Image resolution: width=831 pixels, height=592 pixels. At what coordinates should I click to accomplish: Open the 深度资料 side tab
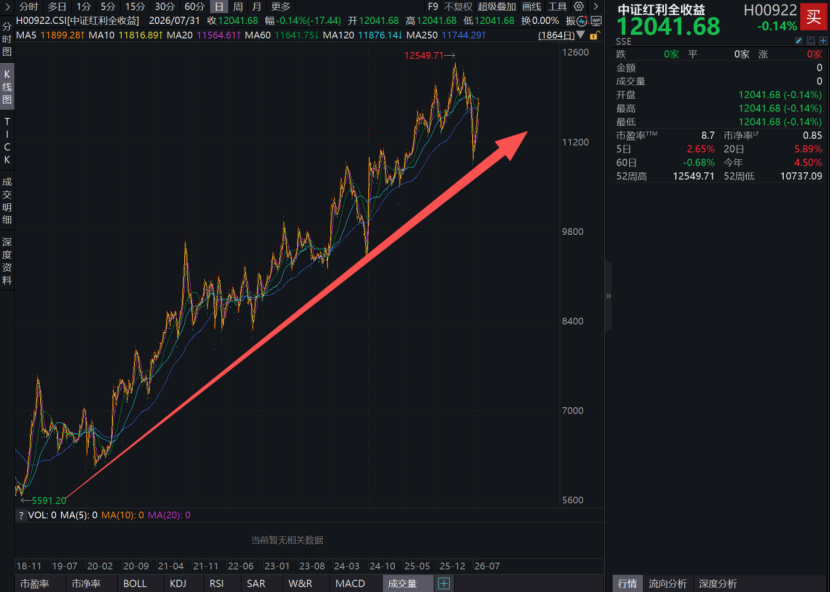(x=7, y=261)
